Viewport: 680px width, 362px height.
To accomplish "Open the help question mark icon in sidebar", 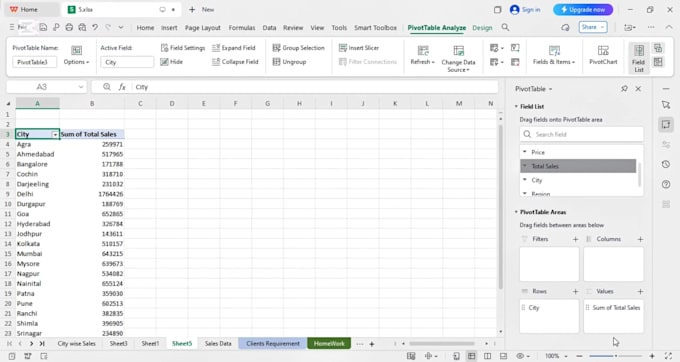I will pyautogui.click(x=666, y=184).
